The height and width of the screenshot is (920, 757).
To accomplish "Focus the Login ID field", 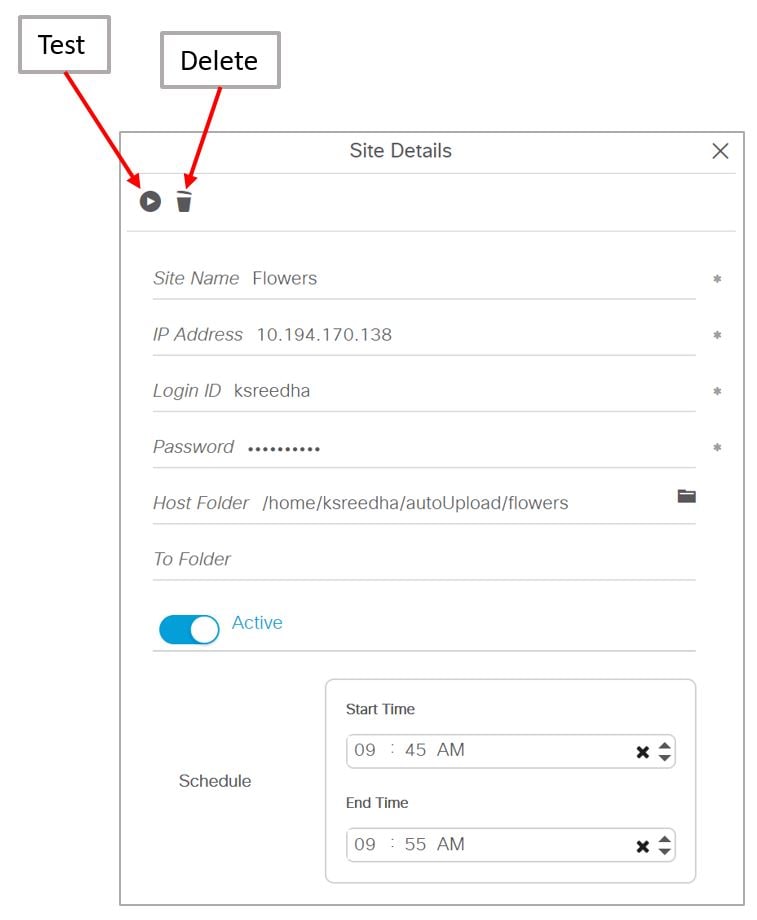I will (x=460, y=391).
